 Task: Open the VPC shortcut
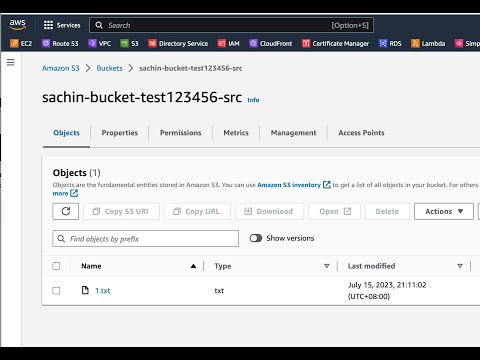coord(99,43)
